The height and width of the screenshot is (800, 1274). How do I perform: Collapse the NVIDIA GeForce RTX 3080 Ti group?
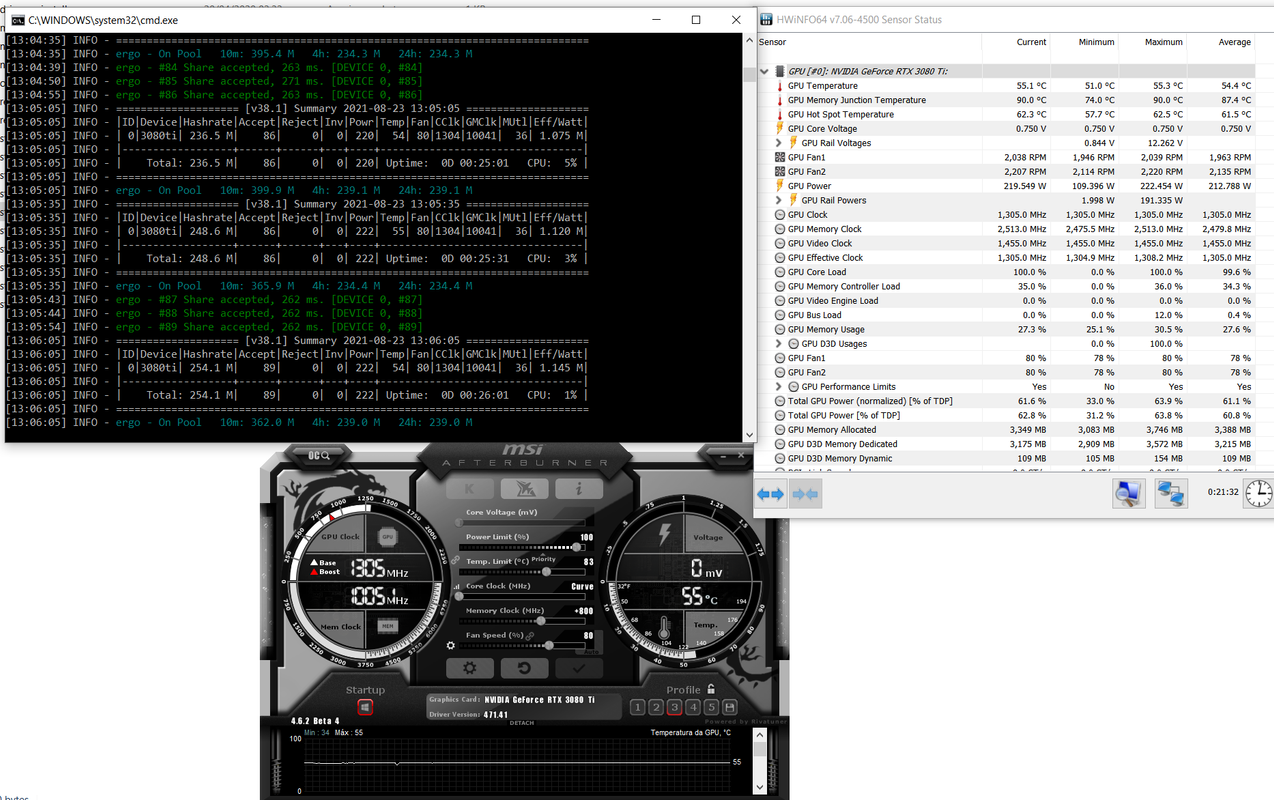click(765, 72)
